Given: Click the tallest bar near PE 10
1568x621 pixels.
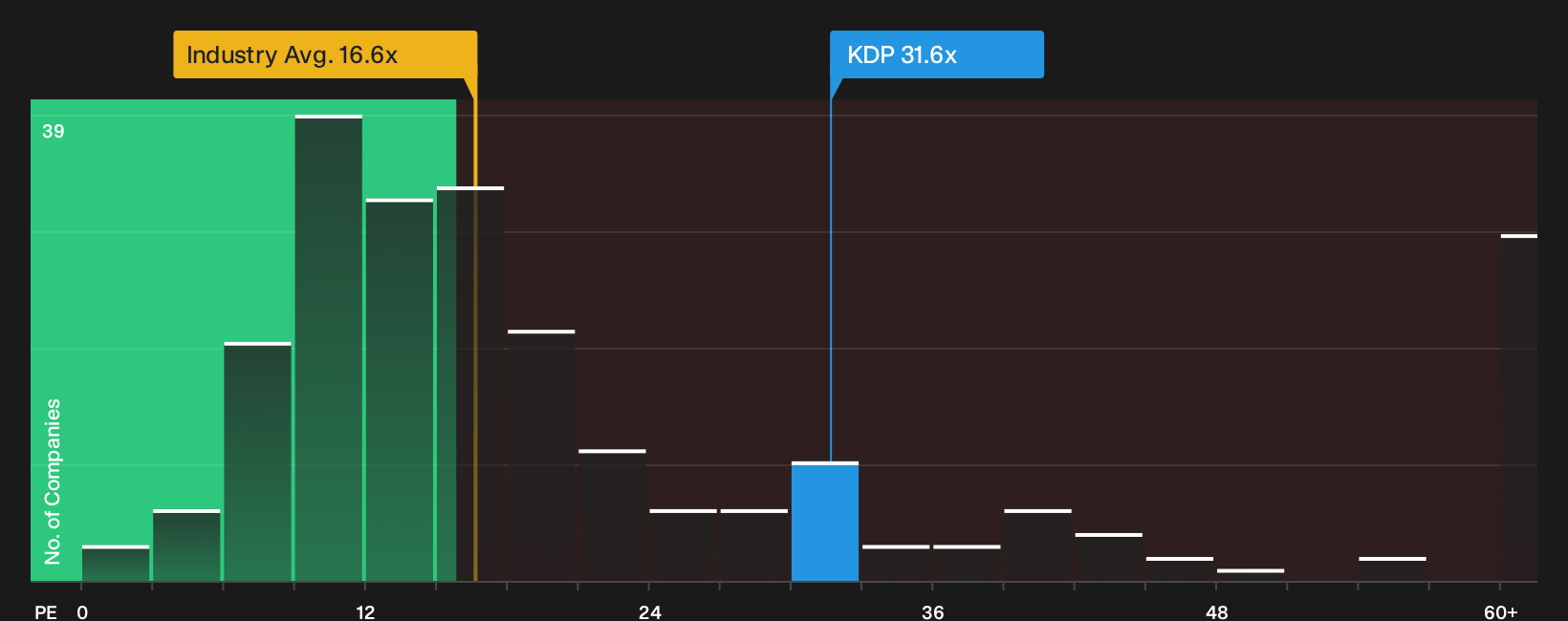Looking at the screenshot, I should tap(329, 348).
